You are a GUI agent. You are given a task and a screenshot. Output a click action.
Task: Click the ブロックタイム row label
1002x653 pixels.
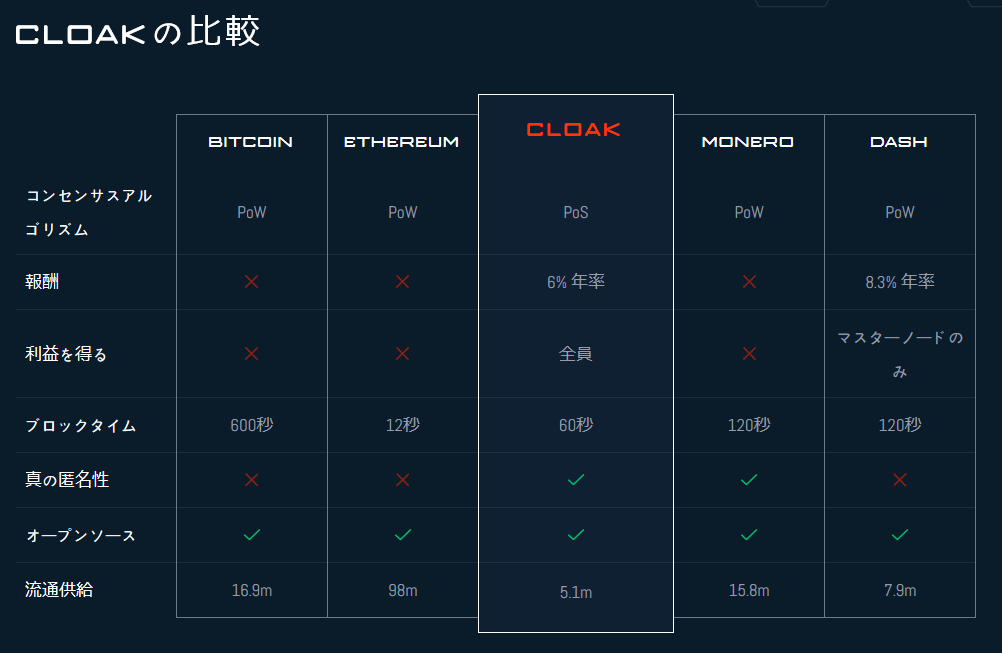pyautogui.click(x=81, y=426)
